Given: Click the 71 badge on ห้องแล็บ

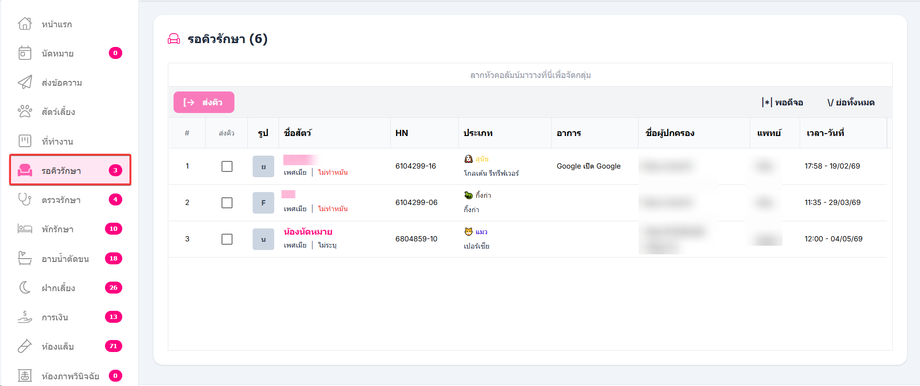Looking at the screenshot, I should coord(113,346).
